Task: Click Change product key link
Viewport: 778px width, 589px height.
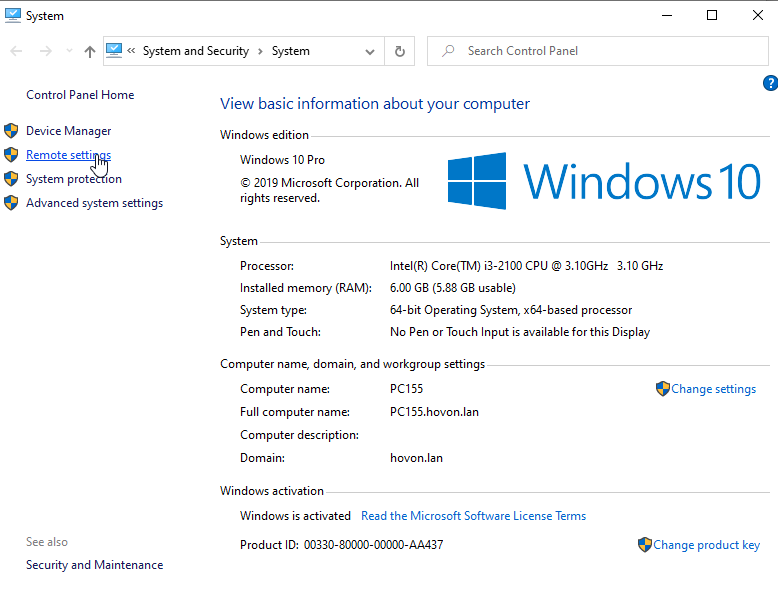Action: [707, 545]
